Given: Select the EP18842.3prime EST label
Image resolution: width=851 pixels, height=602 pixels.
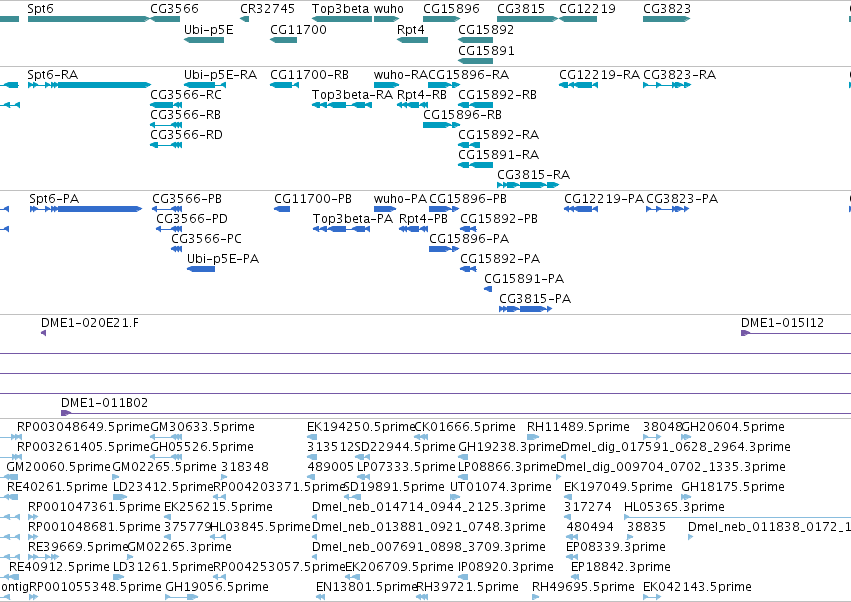Looking at the screenshot, I should point(620,567).
